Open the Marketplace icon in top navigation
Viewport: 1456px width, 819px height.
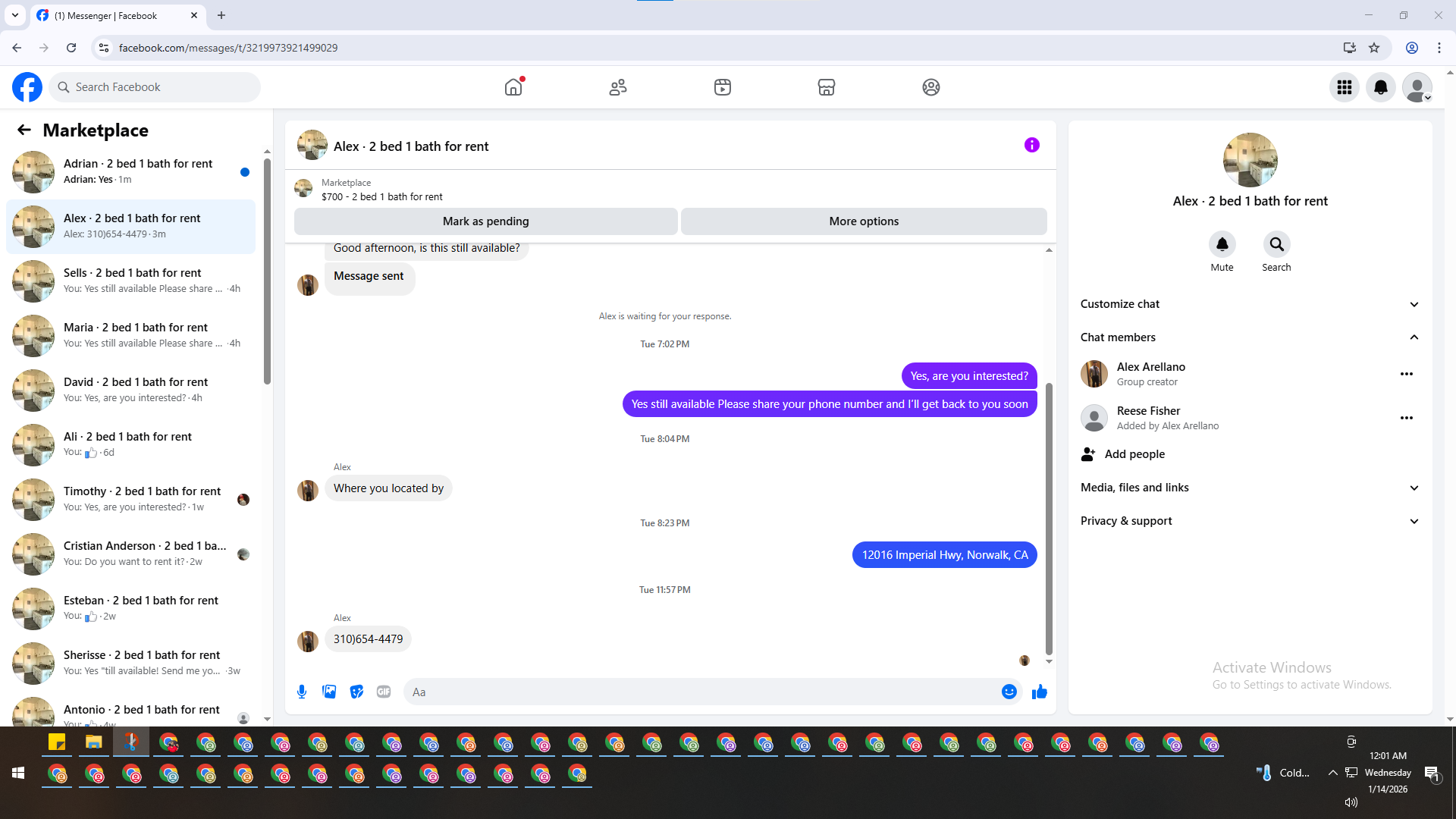pyautogui.click(x=826, y=87)
